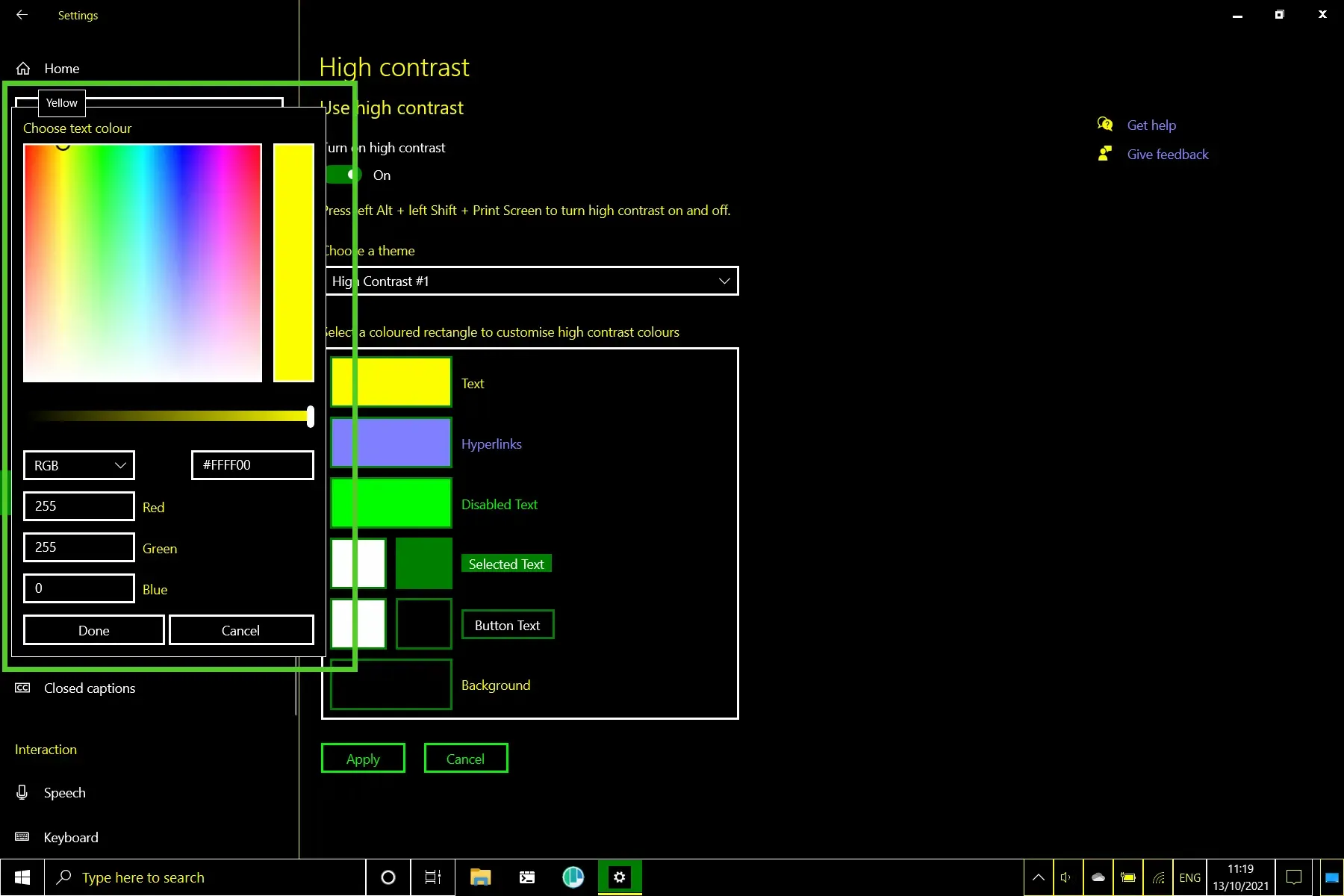This screenshot has width=1344, height=896.
Task: Click the Home icon in sidebar
Action: click(x=23, y=69)
